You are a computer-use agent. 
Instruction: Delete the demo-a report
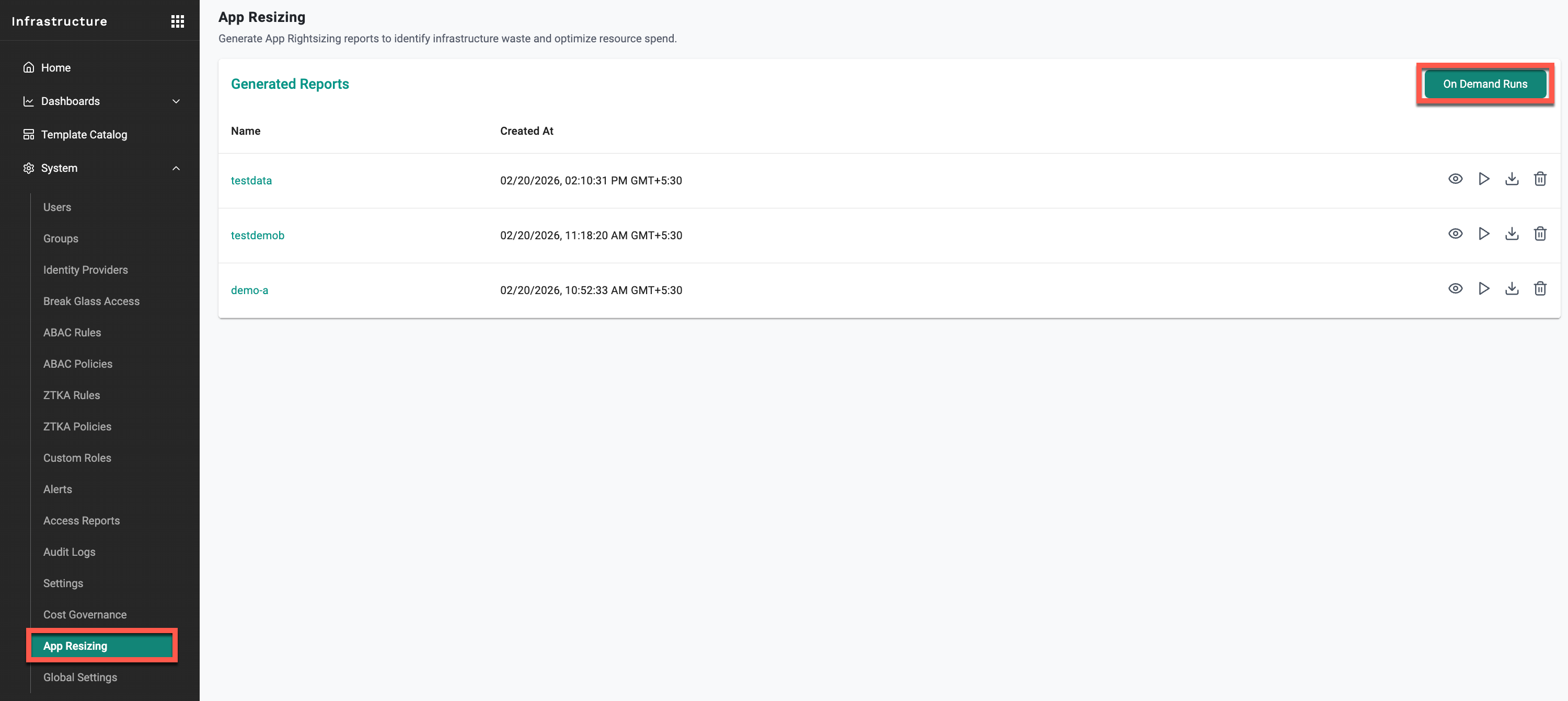click(x=1539, y=288)
